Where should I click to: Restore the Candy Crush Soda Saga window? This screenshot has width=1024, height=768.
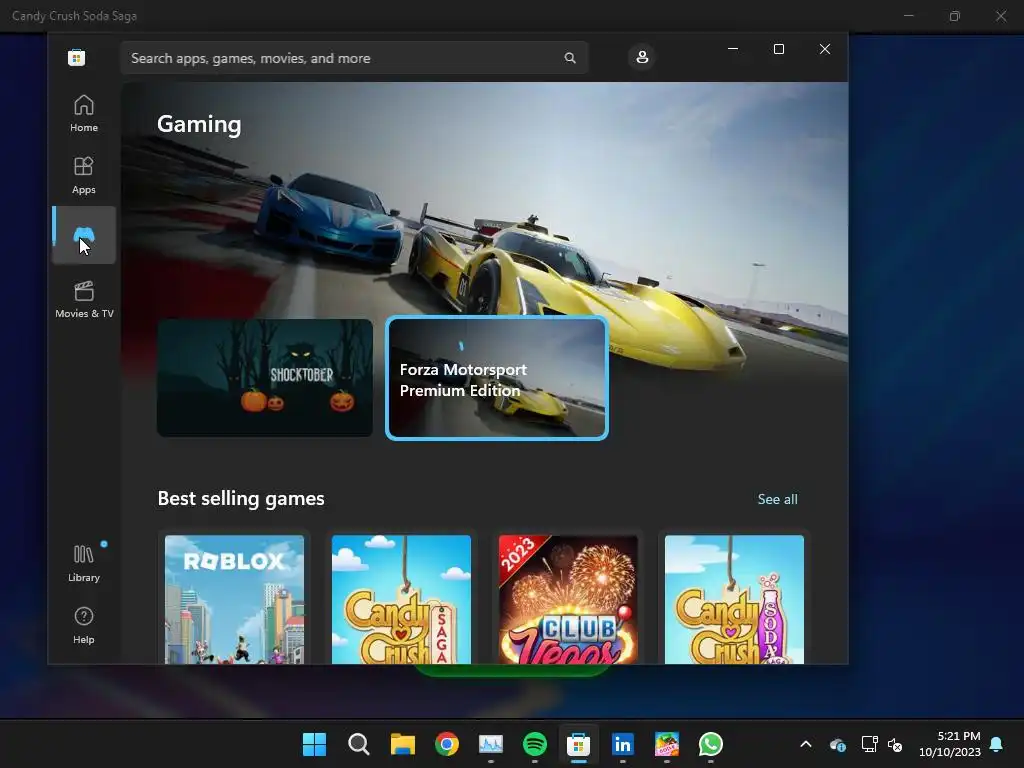pos(955,16)
